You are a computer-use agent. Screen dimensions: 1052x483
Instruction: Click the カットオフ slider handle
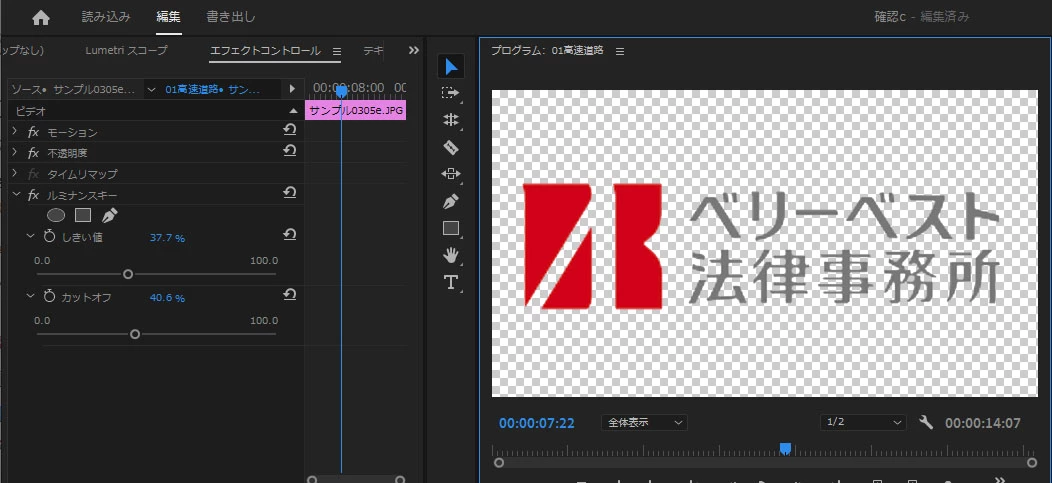[x=135, y=334]
